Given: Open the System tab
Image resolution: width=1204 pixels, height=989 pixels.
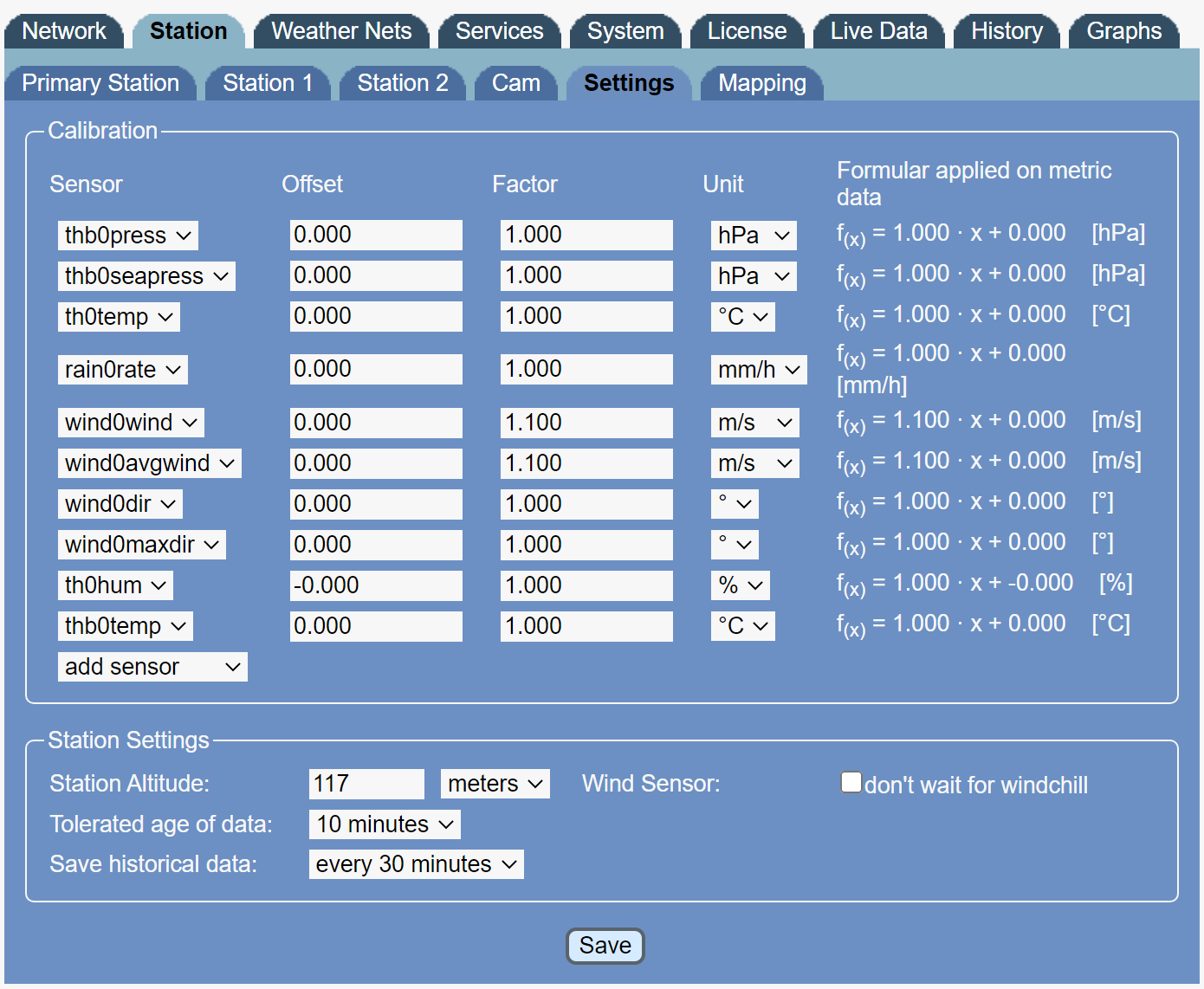Looking at the screenshot, I should tap(625, 31).
